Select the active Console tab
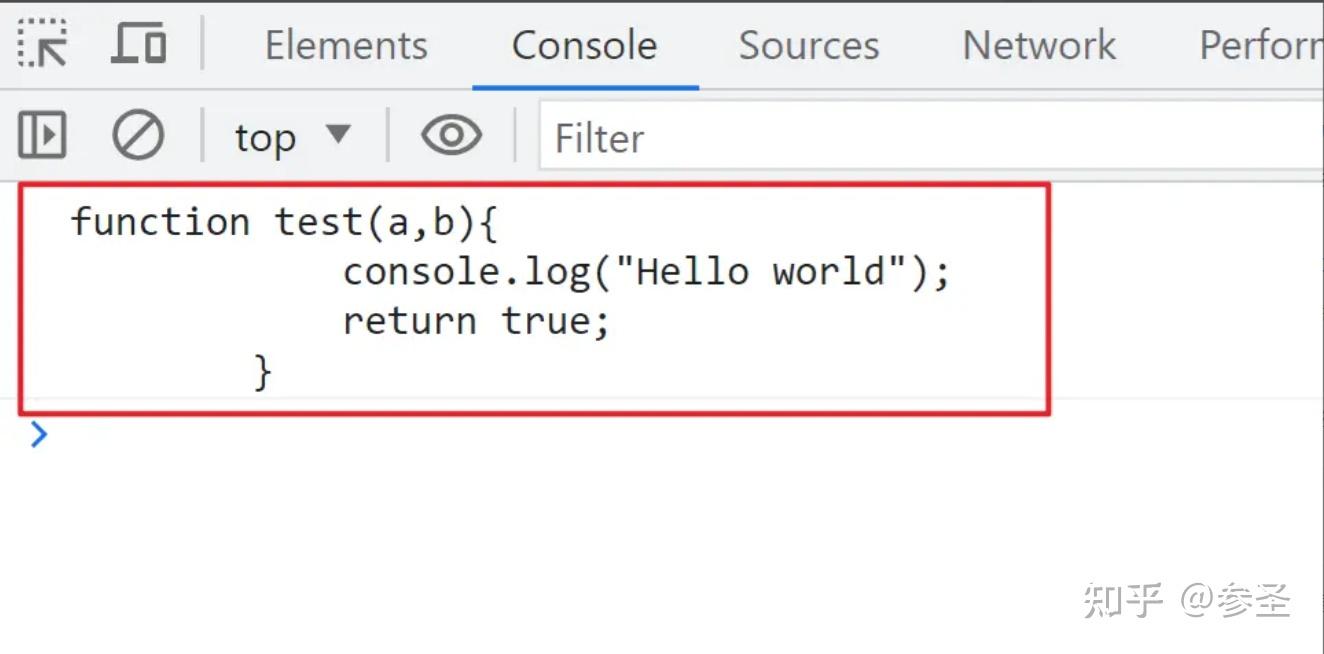The image size is (1324, 654). [584, 45]
